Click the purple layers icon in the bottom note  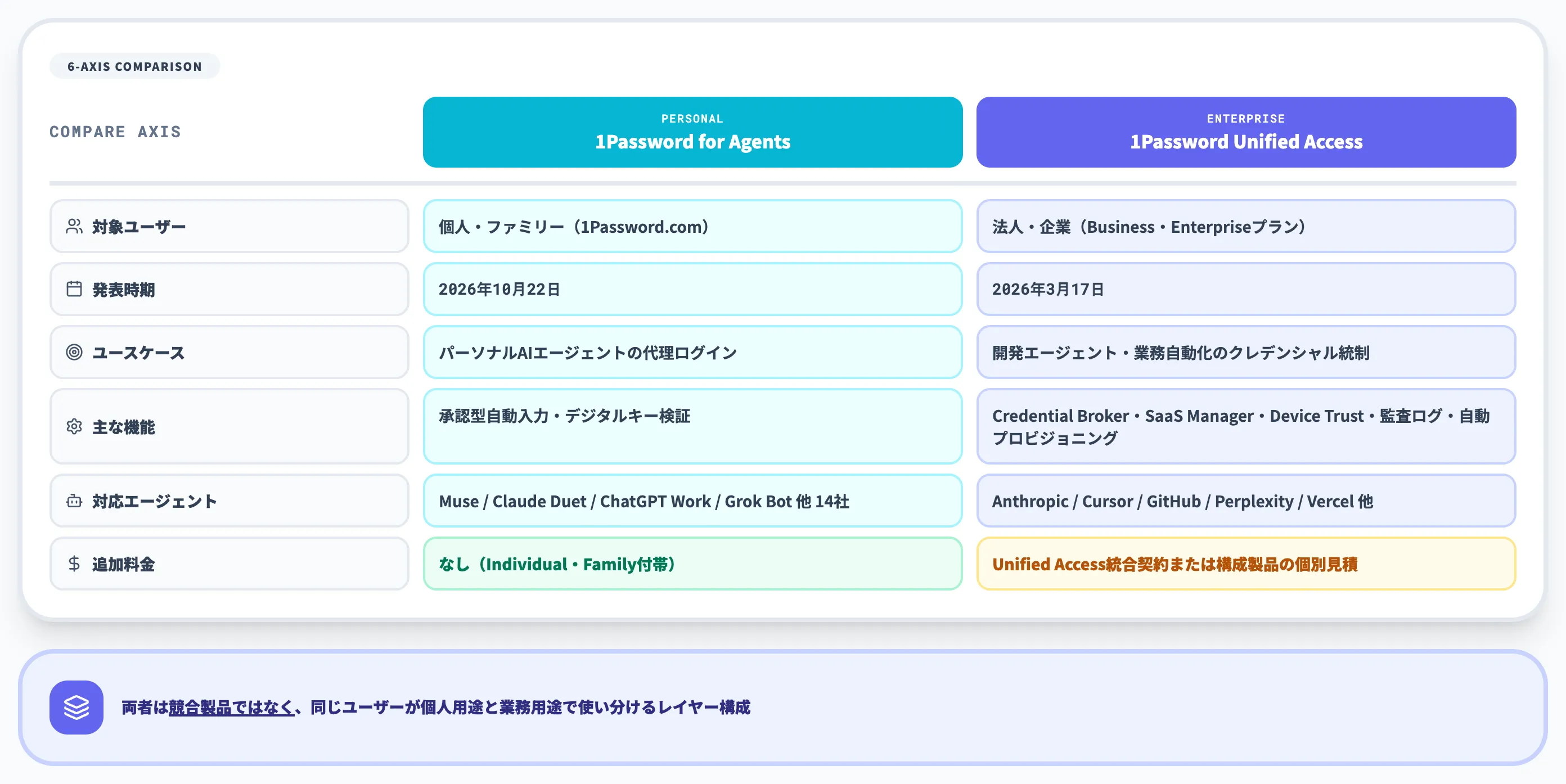coord(76,708)
